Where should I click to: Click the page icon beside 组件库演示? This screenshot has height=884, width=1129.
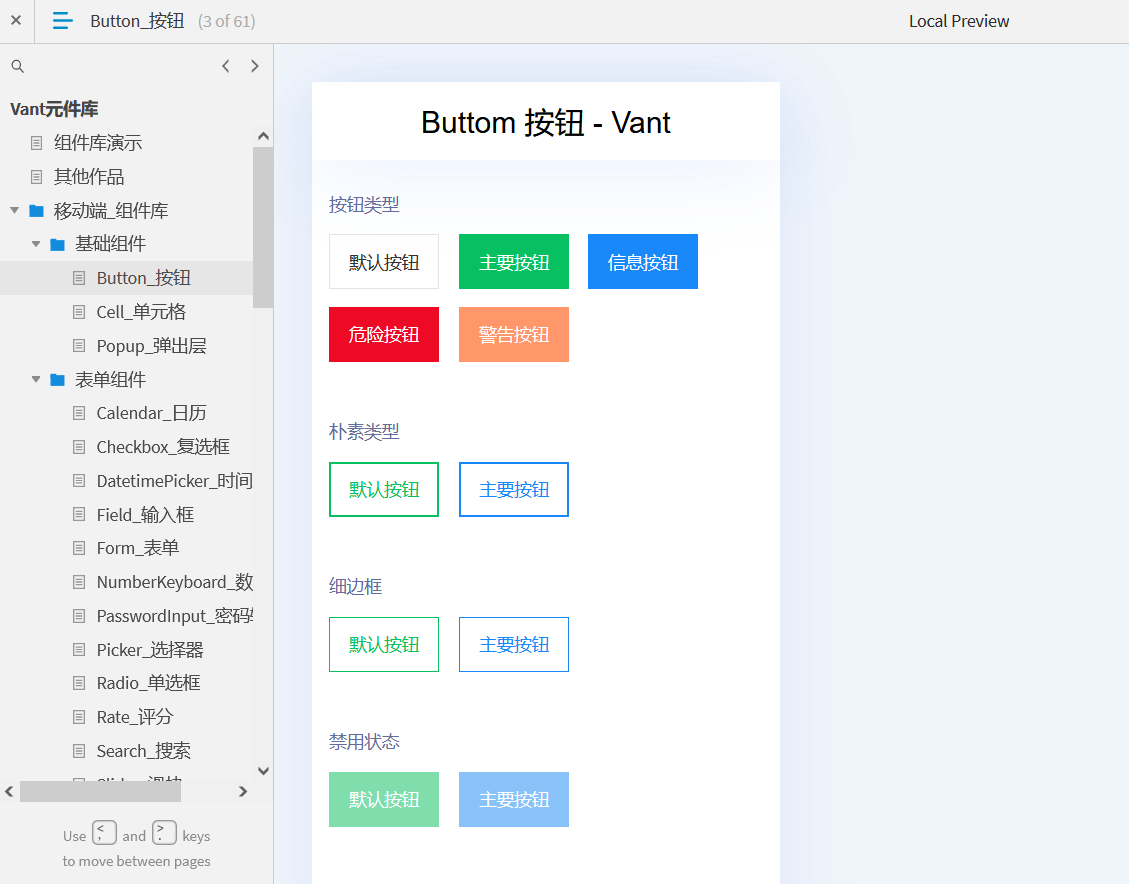coord(37,143)
